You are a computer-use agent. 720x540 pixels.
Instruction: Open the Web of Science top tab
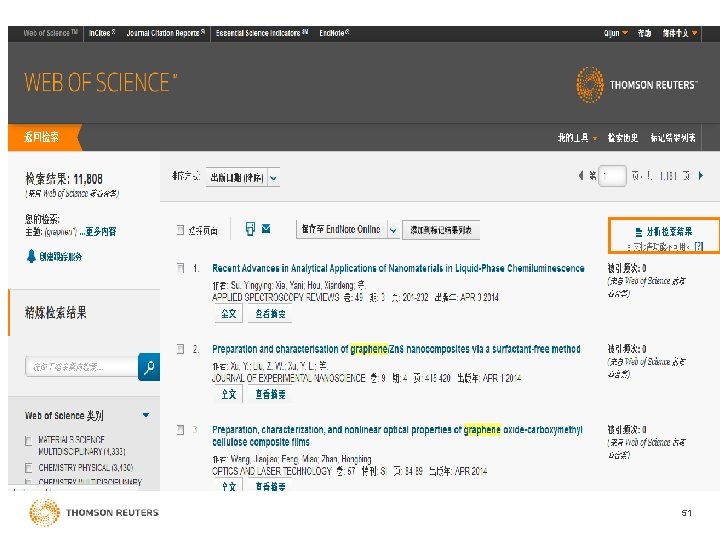click(51, 33)
